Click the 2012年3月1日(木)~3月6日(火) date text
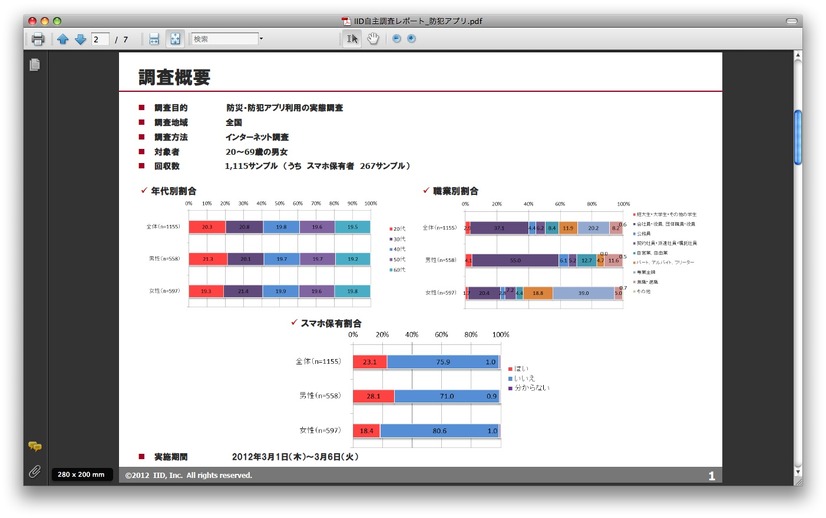Viewport: 826px width, 518px height. 295,457
